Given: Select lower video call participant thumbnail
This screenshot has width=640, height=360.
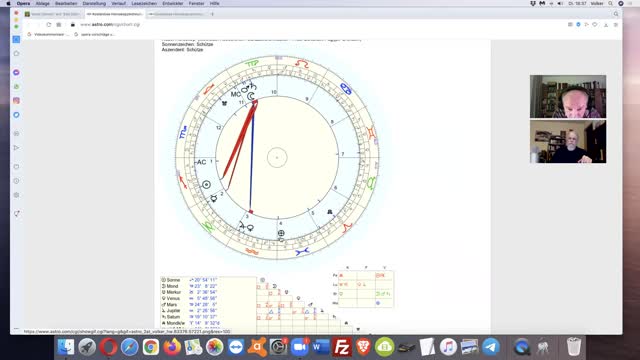Looking at the screenshot, I should [568, 141].
